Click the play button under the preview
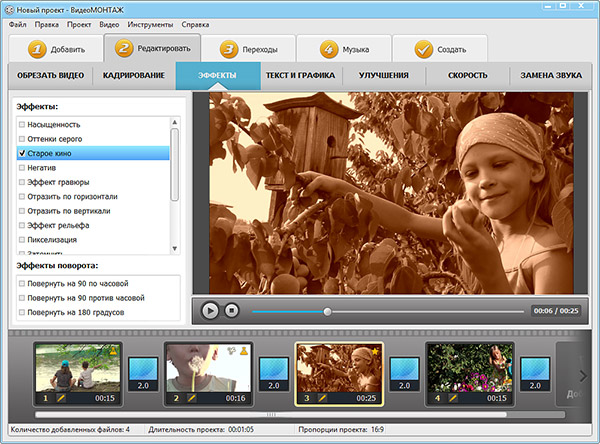 (x=210, y=310)
